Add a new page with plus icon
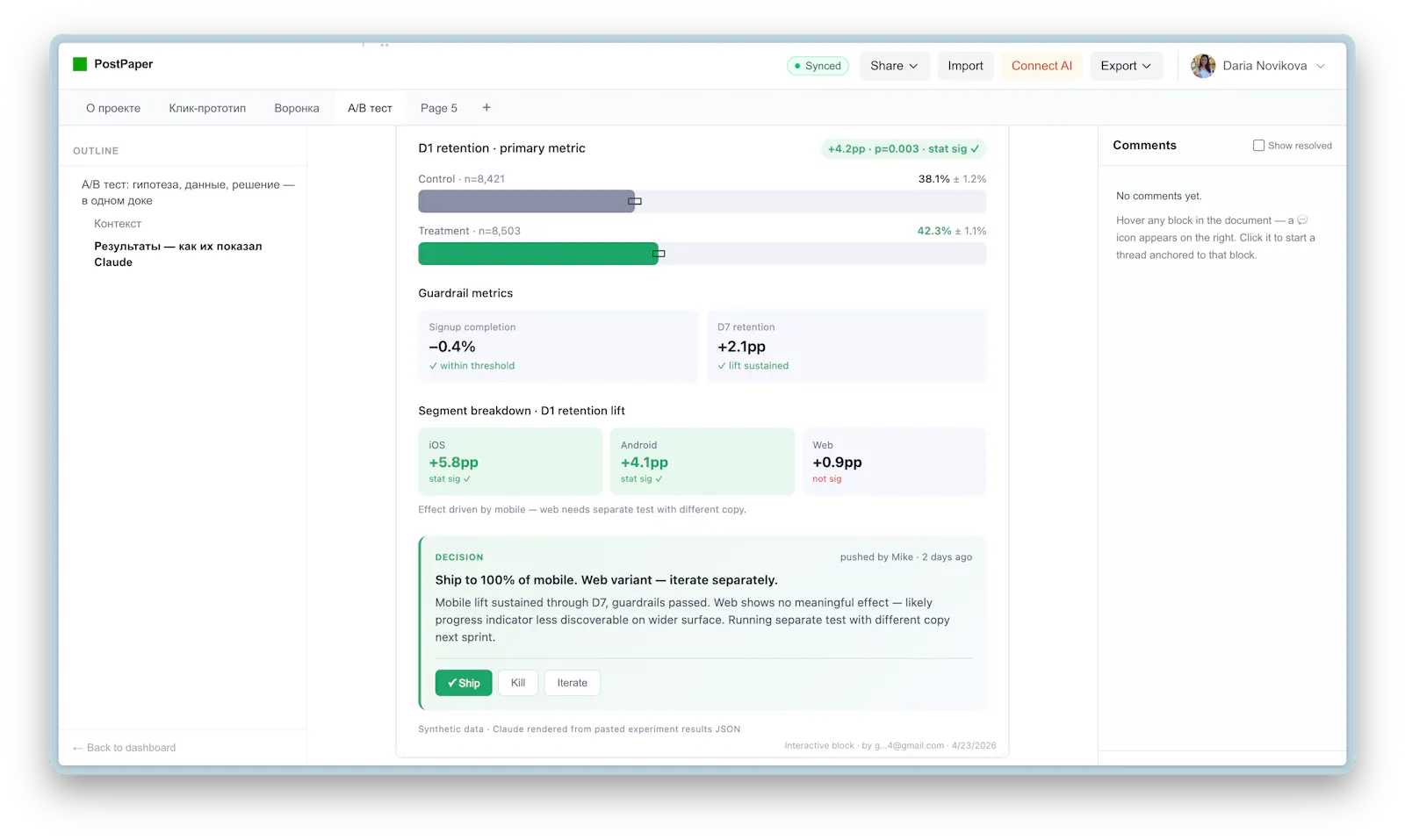 (486, 107)
